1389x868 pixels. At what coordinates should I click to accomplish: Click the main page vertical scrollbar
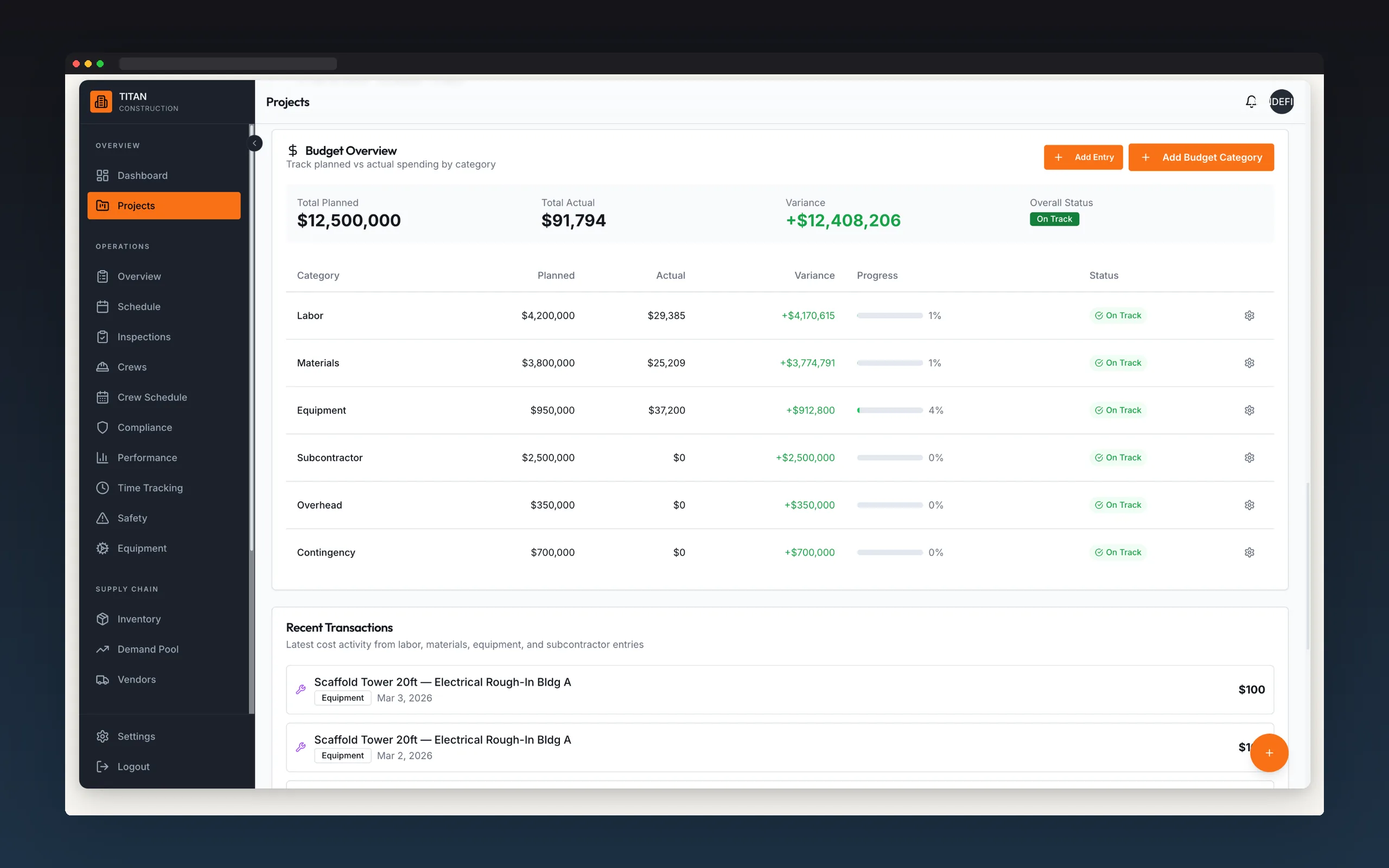(x=1308, y=565)
